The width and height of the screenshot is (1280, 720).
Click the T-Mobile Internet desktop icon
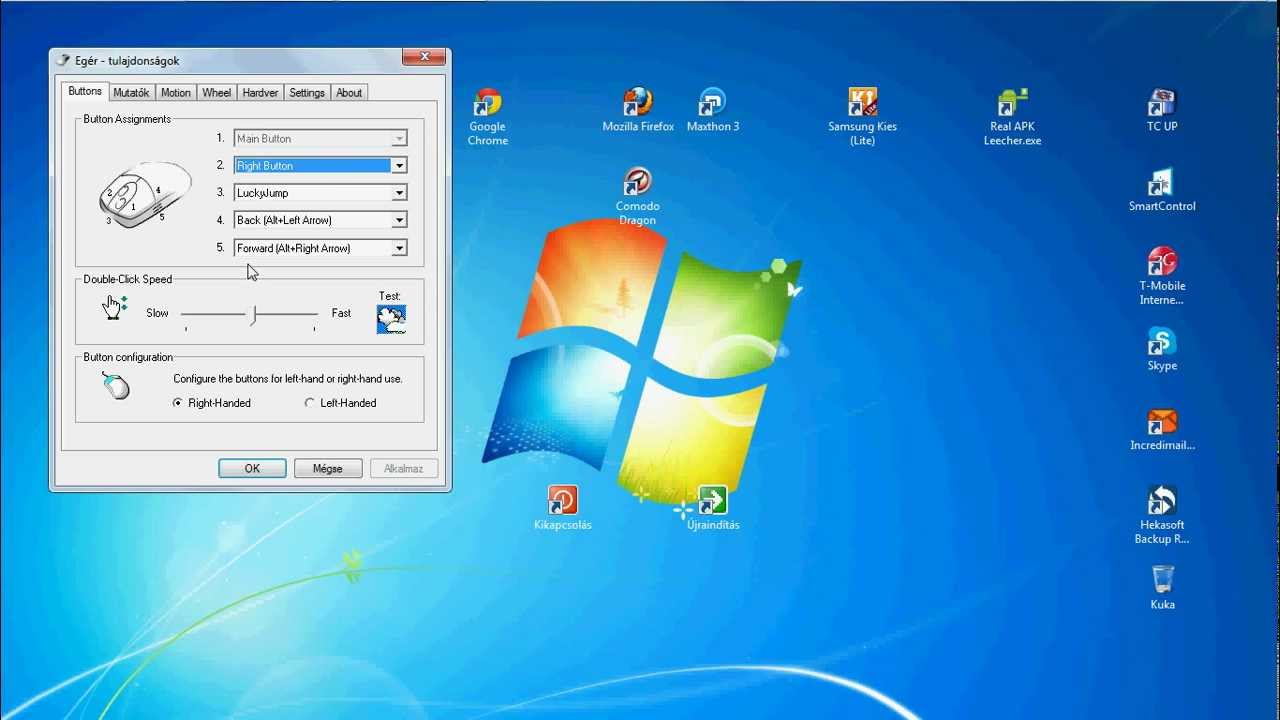(x=1162, y=276)
